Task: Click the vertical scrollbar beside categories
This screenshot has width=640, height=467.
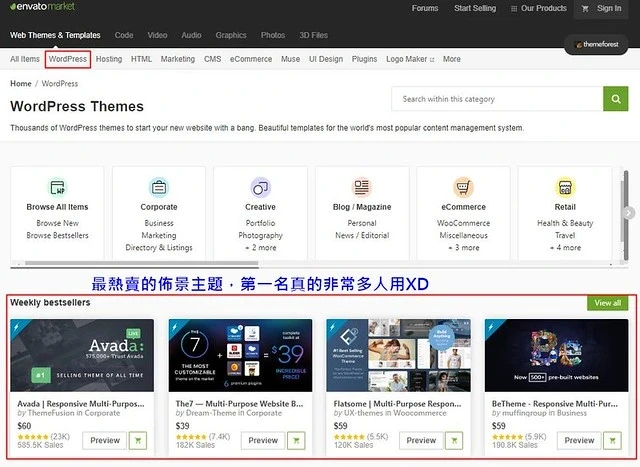Action: pyautogui.click(x=626, y=215)
